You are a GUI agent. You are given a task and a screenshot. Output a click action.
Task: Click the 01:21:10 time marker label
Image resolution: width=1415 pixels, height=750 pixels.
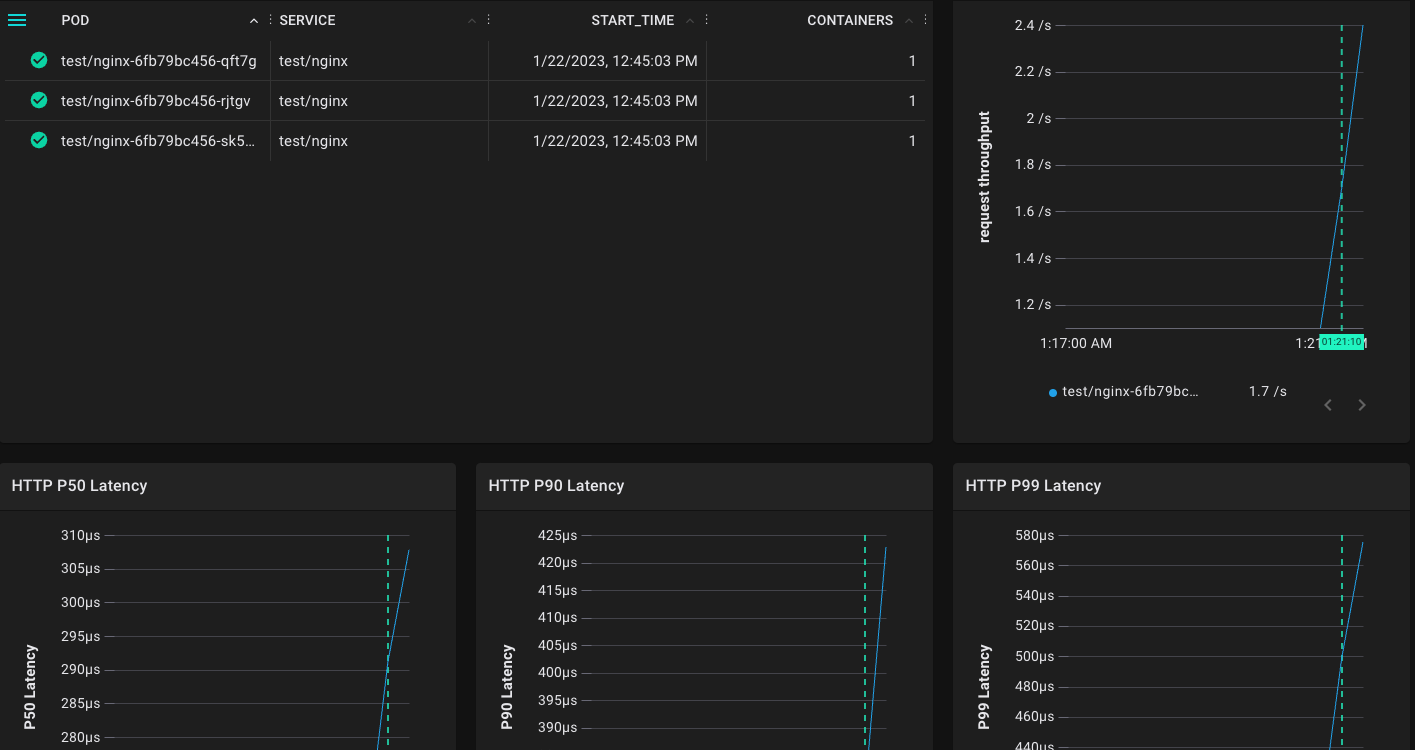tap(1341, 342)
